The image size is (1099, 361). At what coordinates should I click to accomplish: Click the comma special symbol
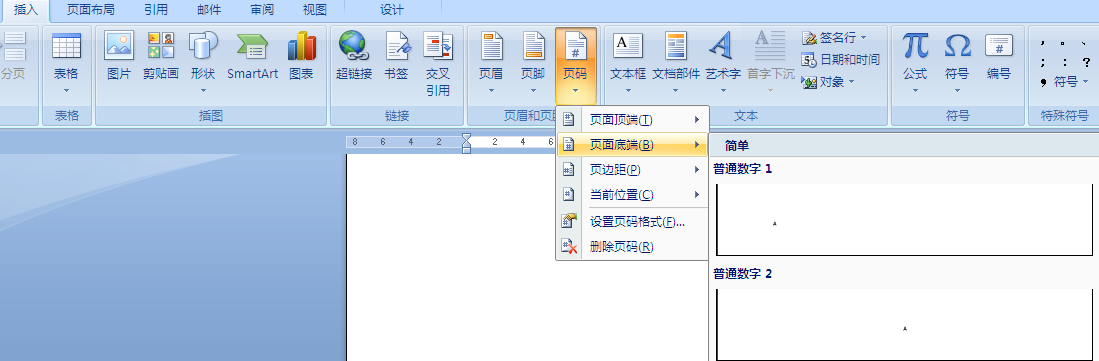[1044, 43]
